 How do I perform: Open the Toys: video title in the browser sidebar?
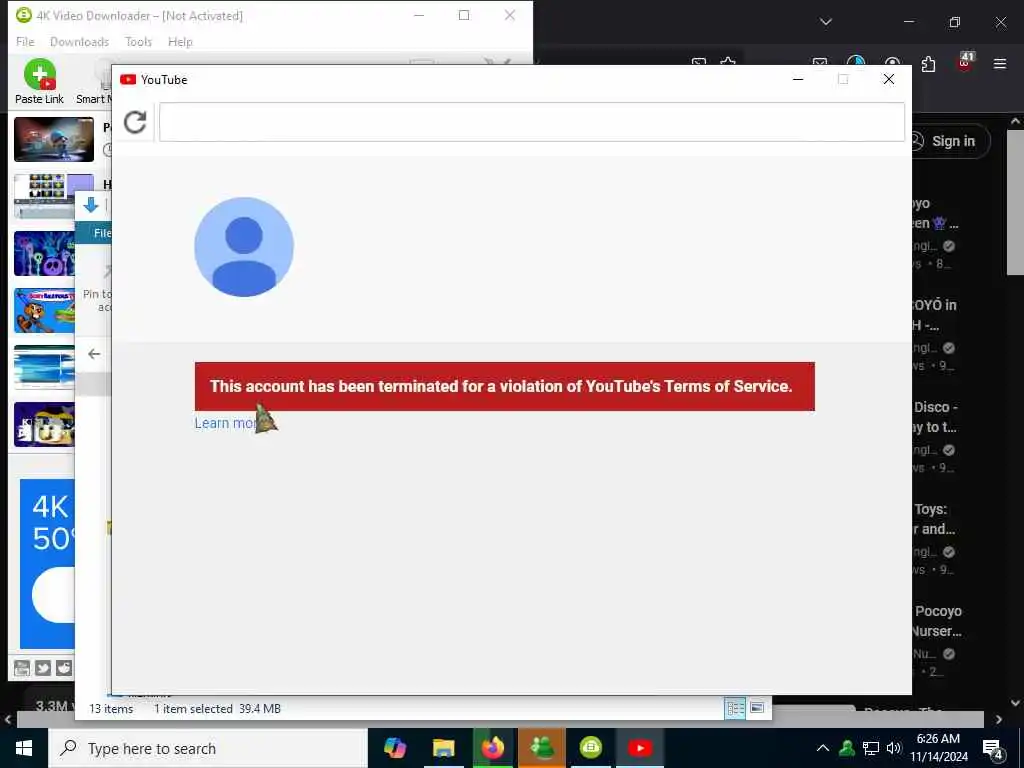[934, 519]
